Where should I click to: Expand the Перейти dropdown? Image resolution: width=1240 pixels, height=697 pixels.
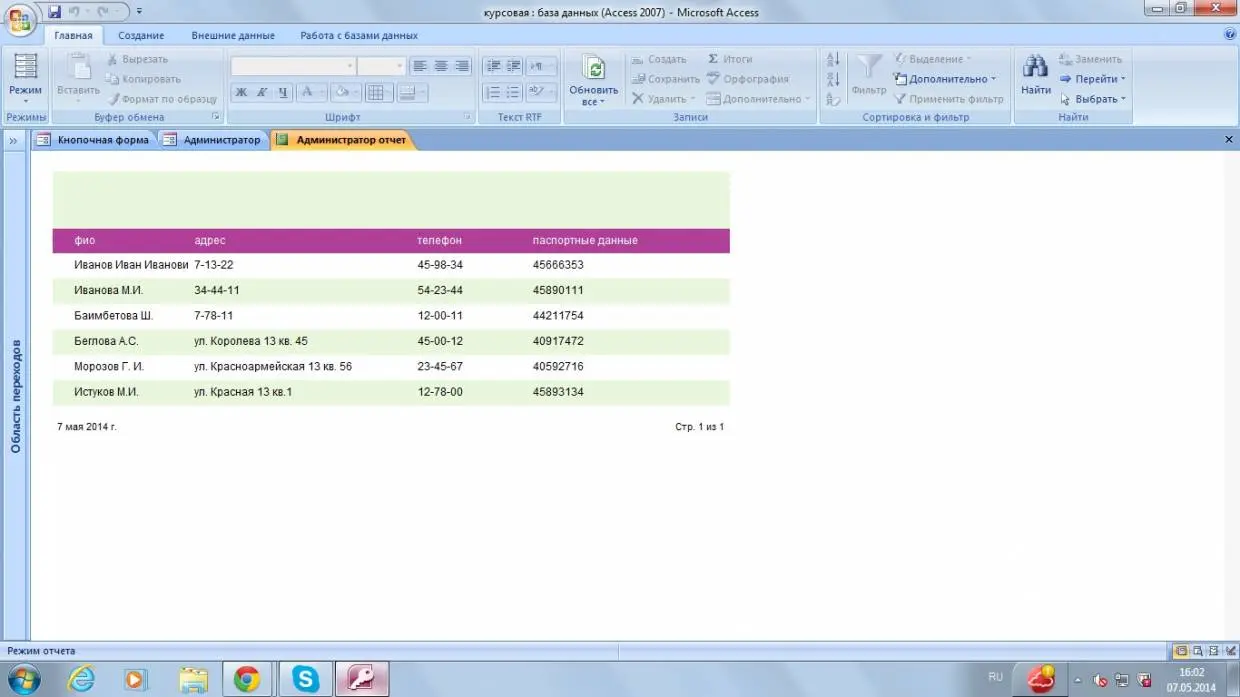(x=1099, y=79)
